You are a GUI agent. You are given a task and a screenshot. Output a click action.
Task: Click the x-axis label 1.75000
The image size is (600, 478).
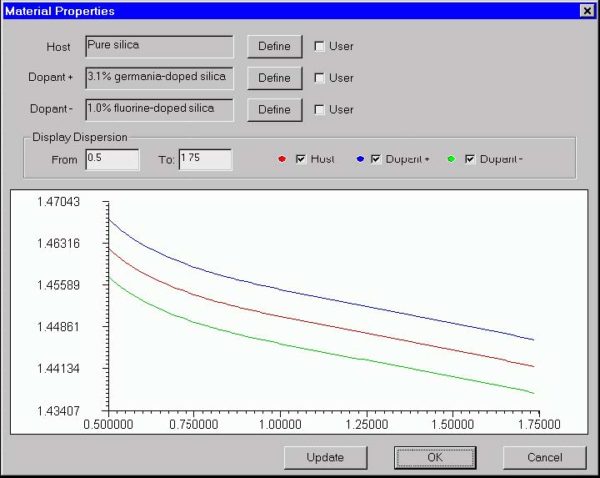click(539, 424)
